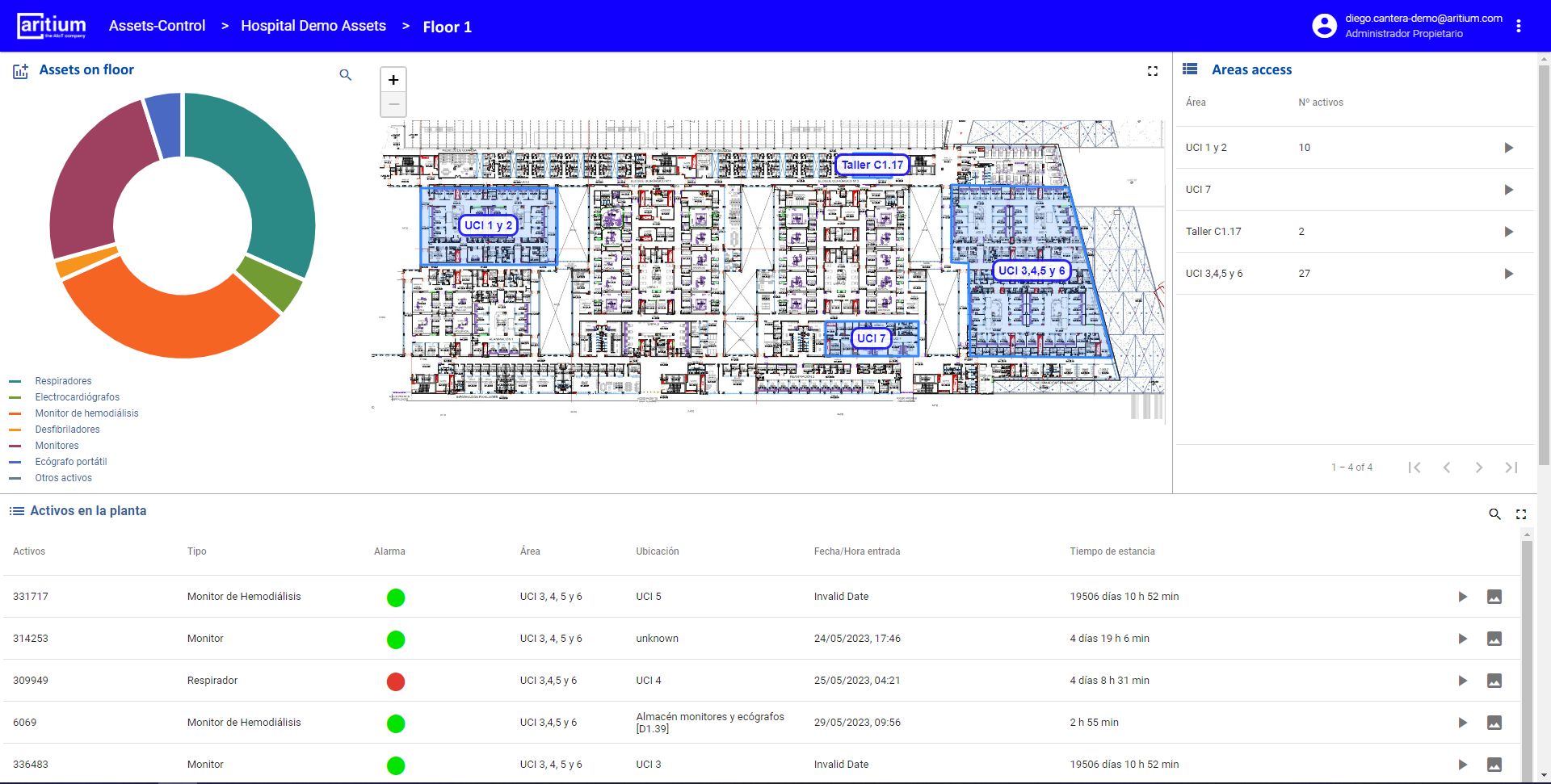The width and height of the screenshot is (1551, 784).
Task: Navigate to Assets-Control breadcrumb
Action: coord(158,26)
